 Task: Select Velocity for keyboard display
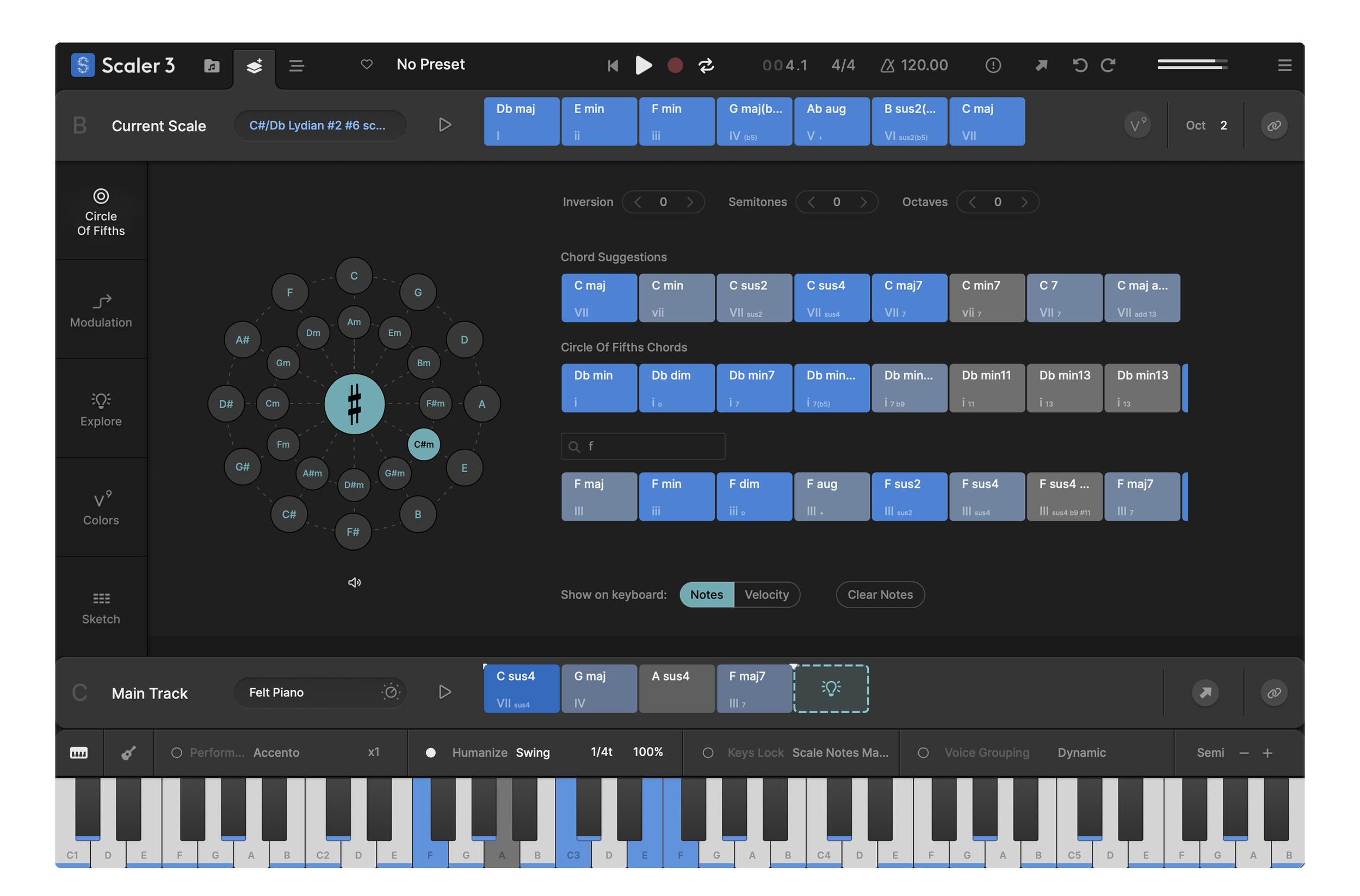pyautogui.click(x=766, y=595)
